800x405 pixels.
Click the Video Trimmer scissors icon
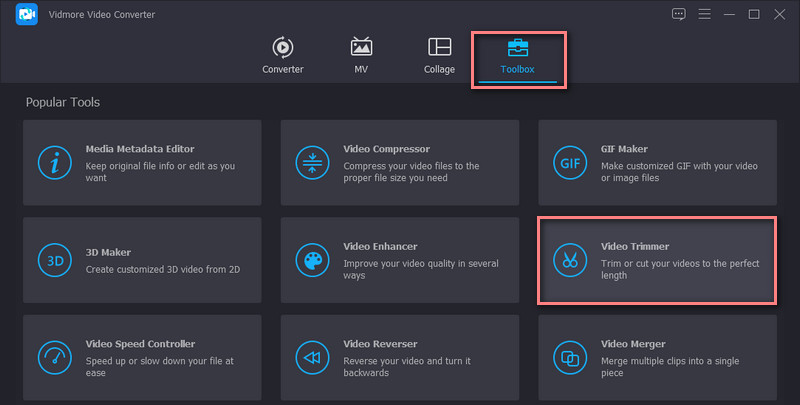coord(570,260)
